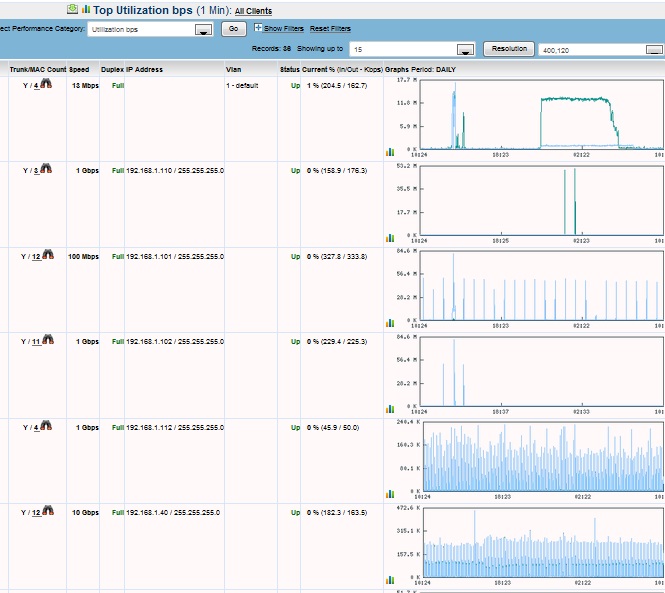This screenshot has width=665, height=593.
Task: Click IP address 192.168.1.102 / 255.255.255.0
Action: coord(175,341)
